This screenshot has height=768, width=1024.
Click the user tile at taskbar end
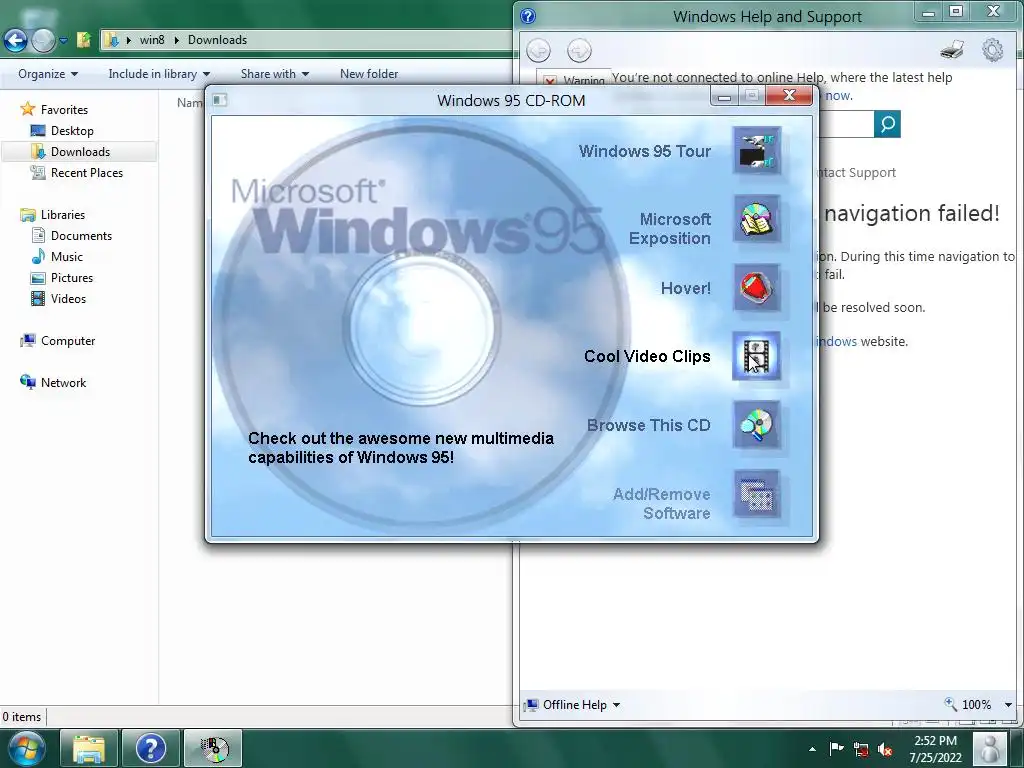990,748
